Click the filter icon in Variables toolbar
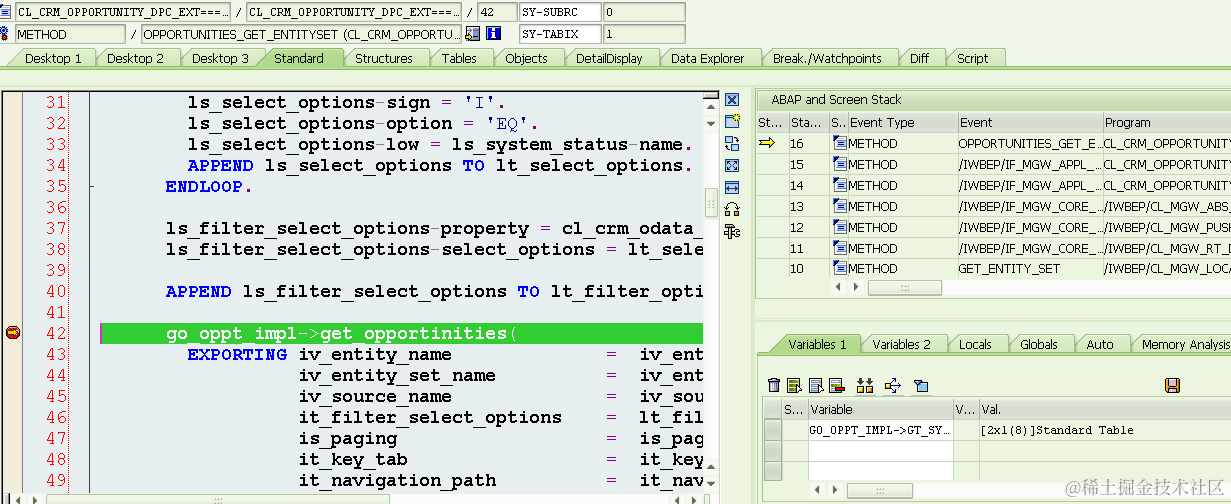The width and height of the screenshot is (1231, 504). 921,385
